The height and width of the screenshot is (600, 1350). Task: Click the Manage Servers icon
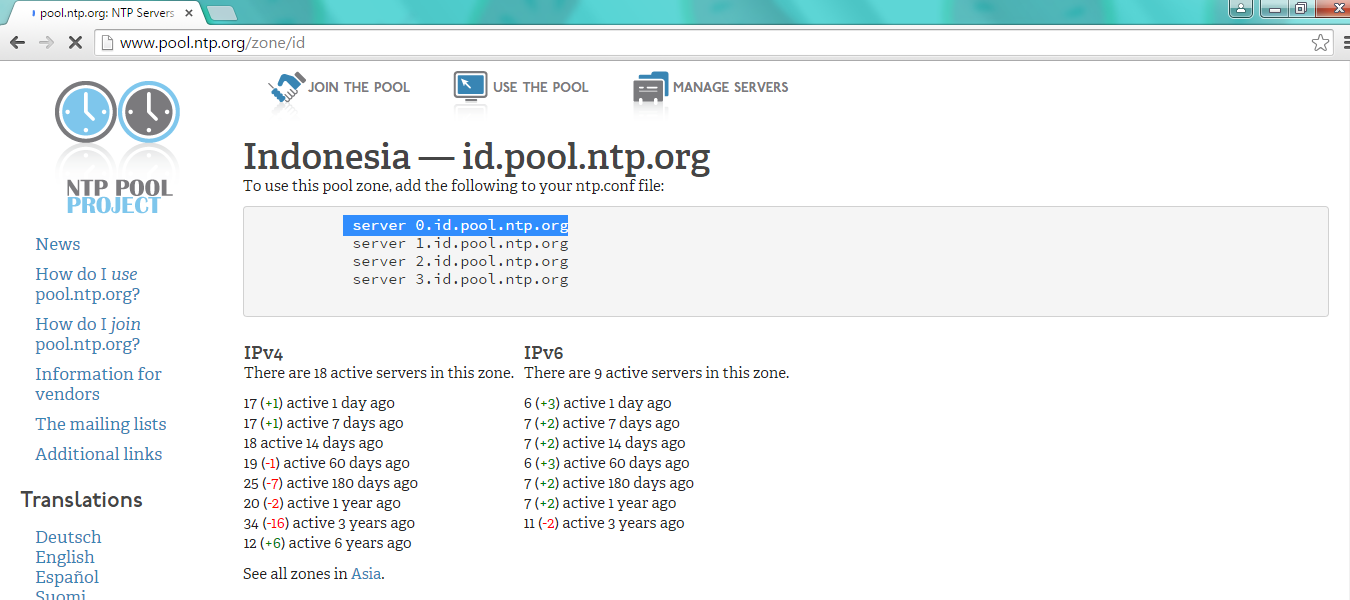[650, 87]
